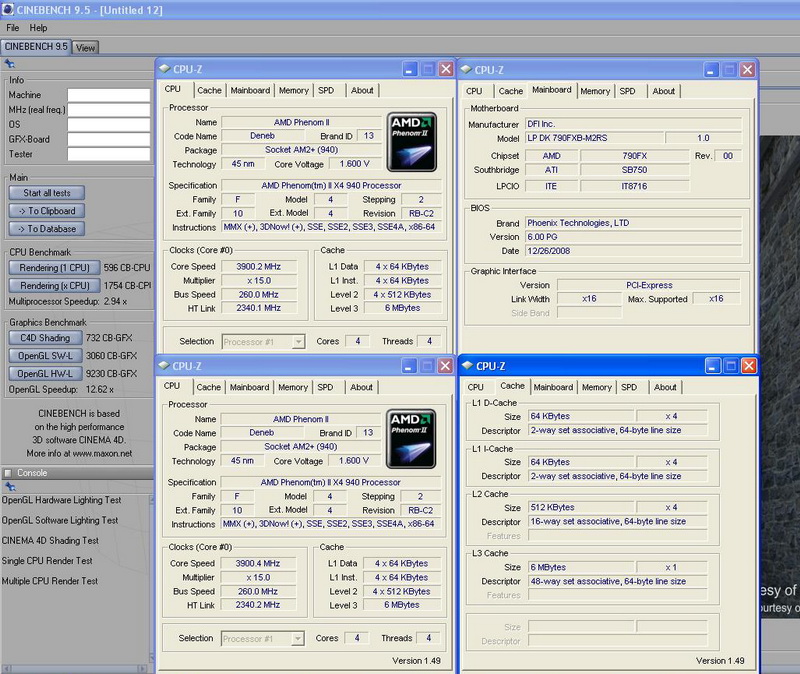Image resolution: width=800 pixels, height=674 pixels.
Task: Open the About tab in the Cache CPU-Z window
Action: coord(665,387)
